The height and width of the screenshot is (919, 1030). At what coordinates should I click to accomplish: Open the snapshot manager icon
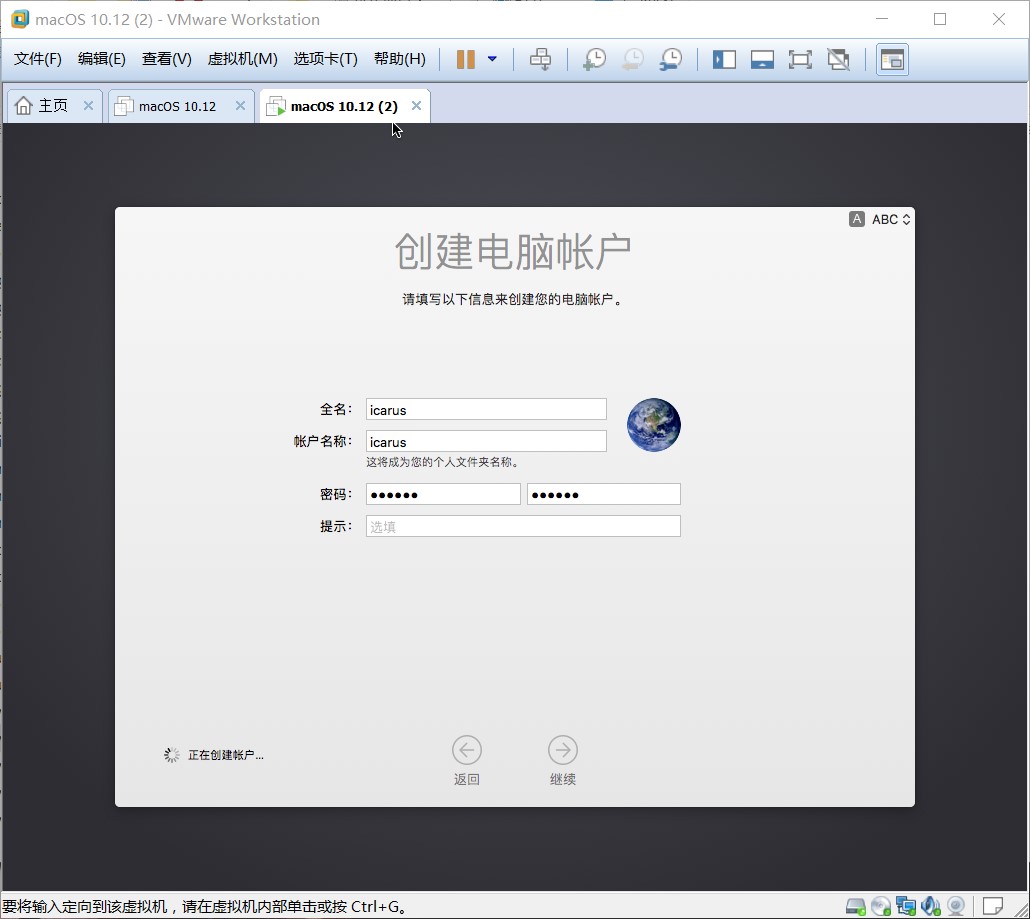[x=671, y=59]
